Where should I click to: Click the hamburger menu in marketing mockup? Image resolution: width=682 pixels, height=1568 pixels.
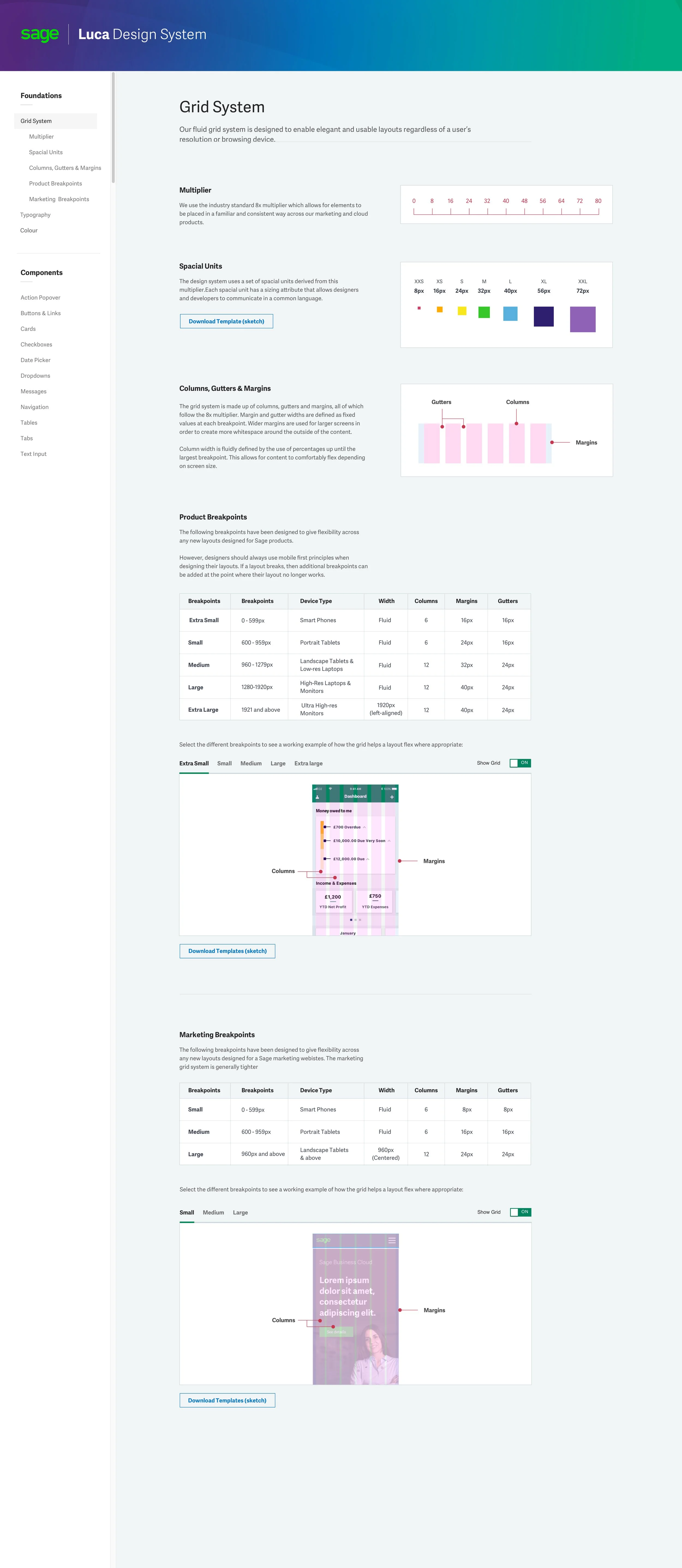(x=392, y=1240)
